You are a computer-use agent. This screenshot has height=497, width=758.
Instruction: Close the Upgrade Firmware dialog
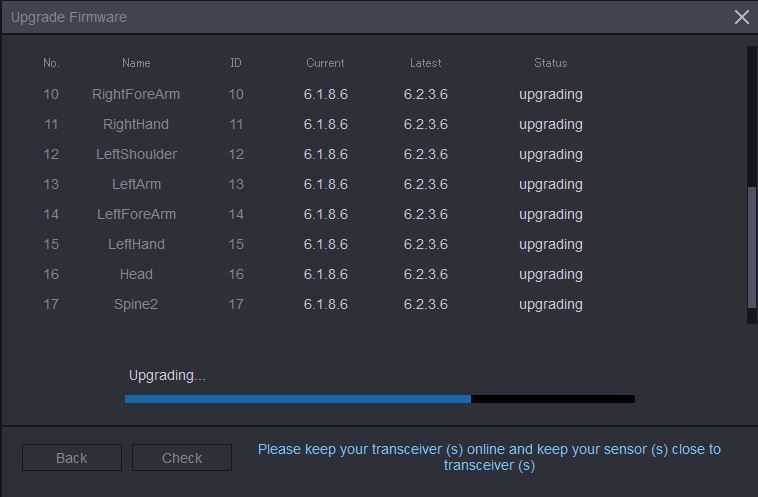[x=742, y=17]
